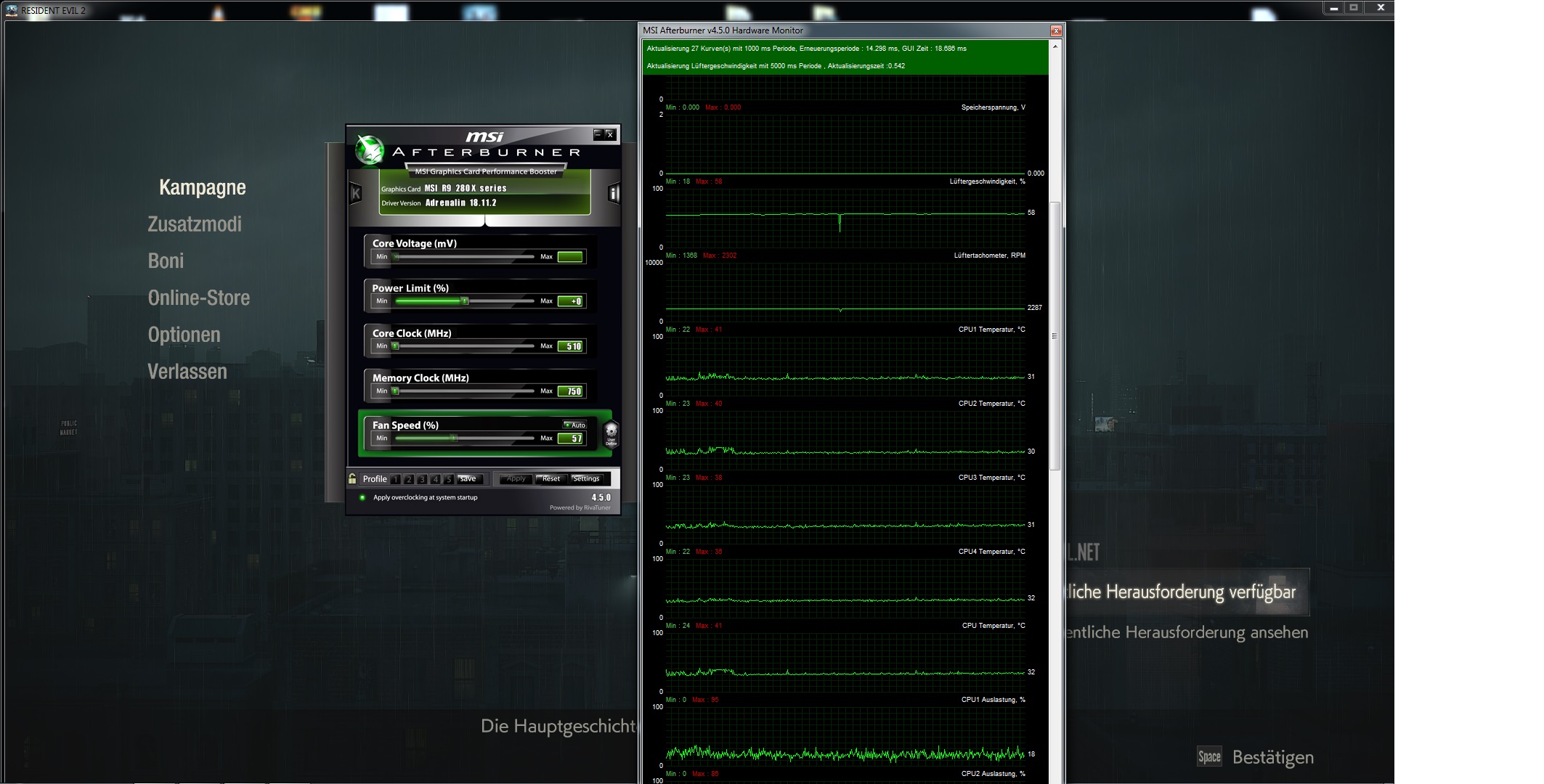Open Kombustor via the K side button
Image resolution: width=1544 pixels, height=784 pixels.
[356, 193]
